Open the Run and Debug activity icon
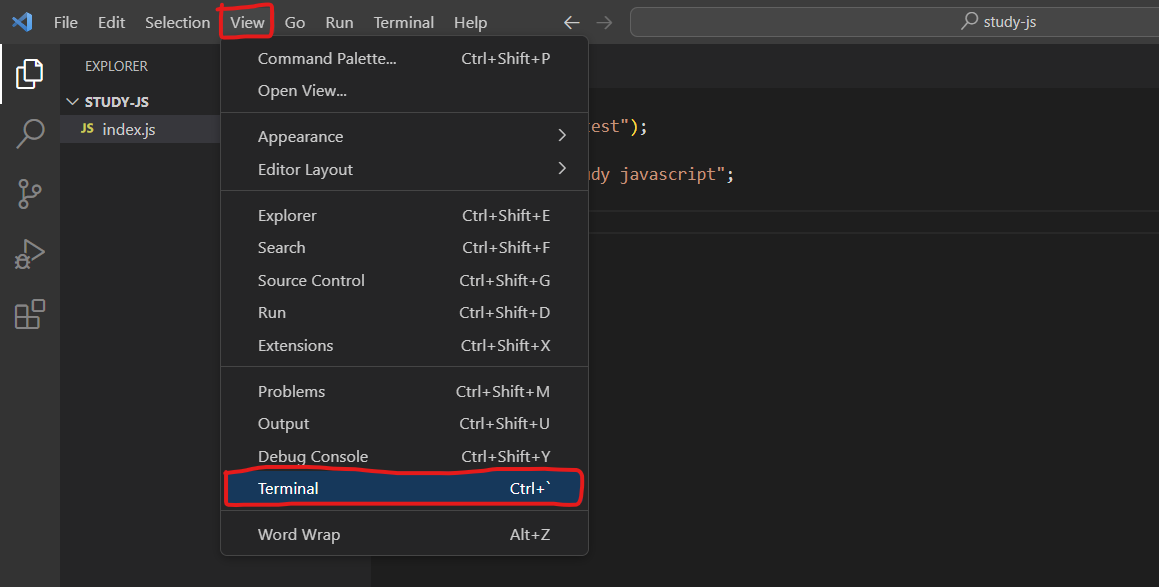This screenshot has width=1159, height=587. coord(30,254)
